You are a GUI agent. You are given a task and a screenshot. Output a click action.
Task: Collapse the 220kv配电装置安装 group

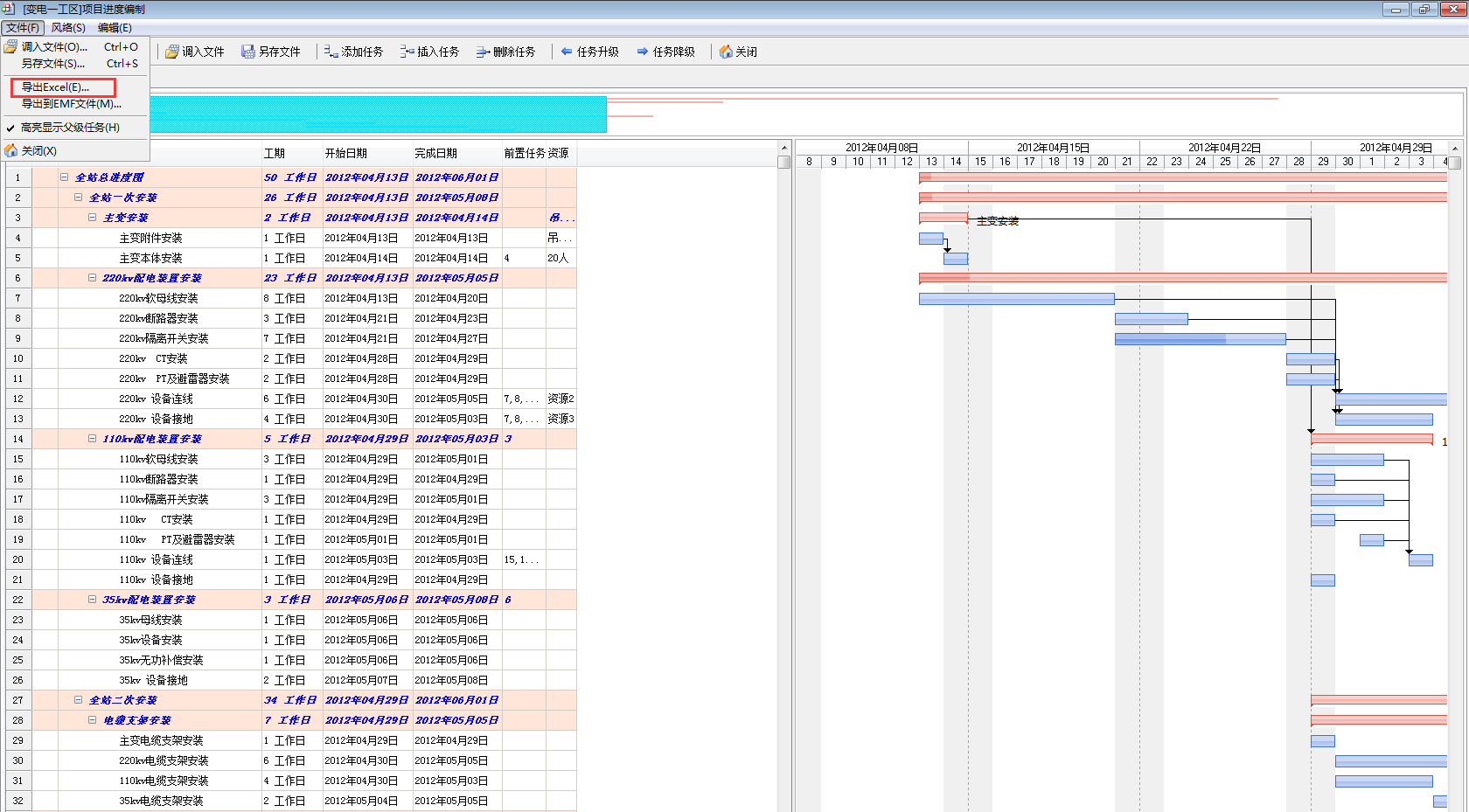click(92, 278)
